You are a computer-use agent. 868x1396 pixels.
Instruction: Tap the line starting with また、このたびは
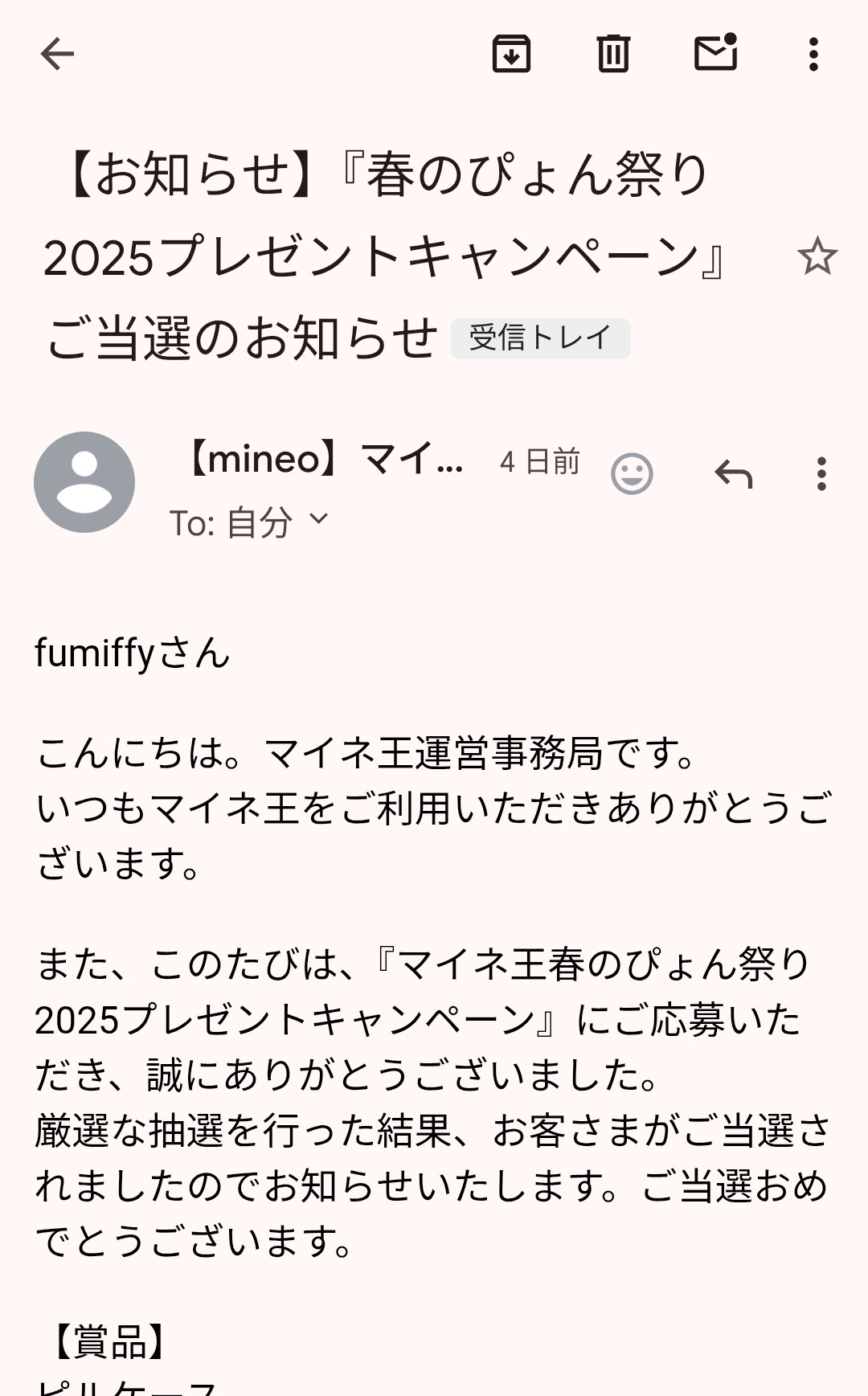tap(422, 964)
